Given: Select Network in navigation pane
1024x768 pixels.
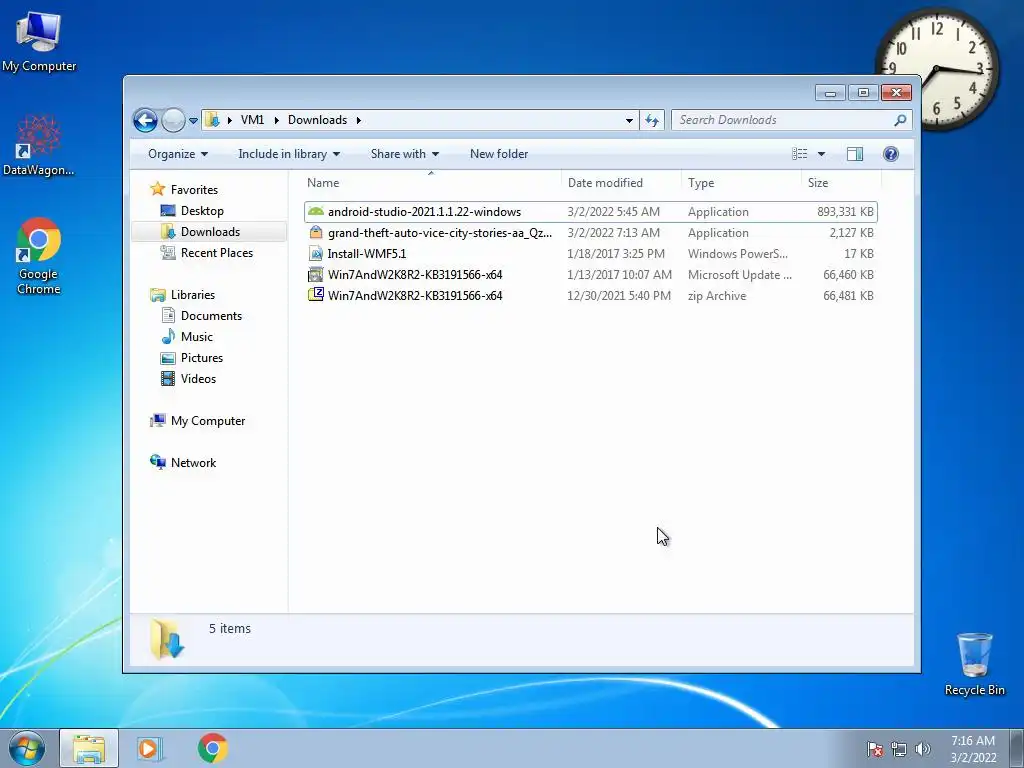Looking at the screenshot, I should coord(193,463).
